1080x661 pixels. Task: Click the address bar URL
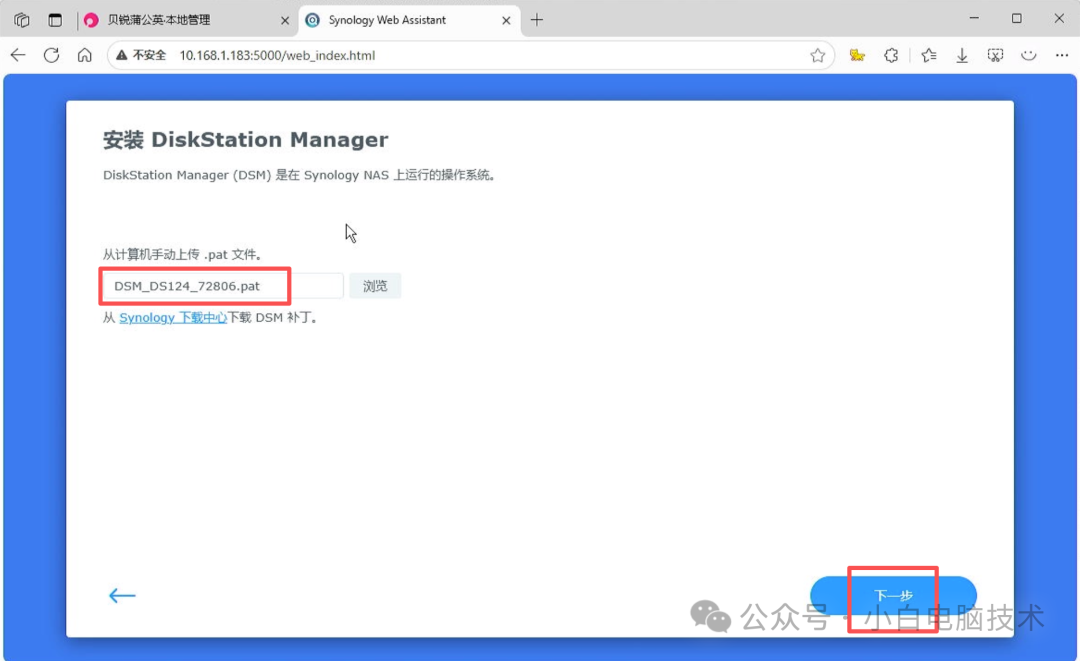(277, 55)
